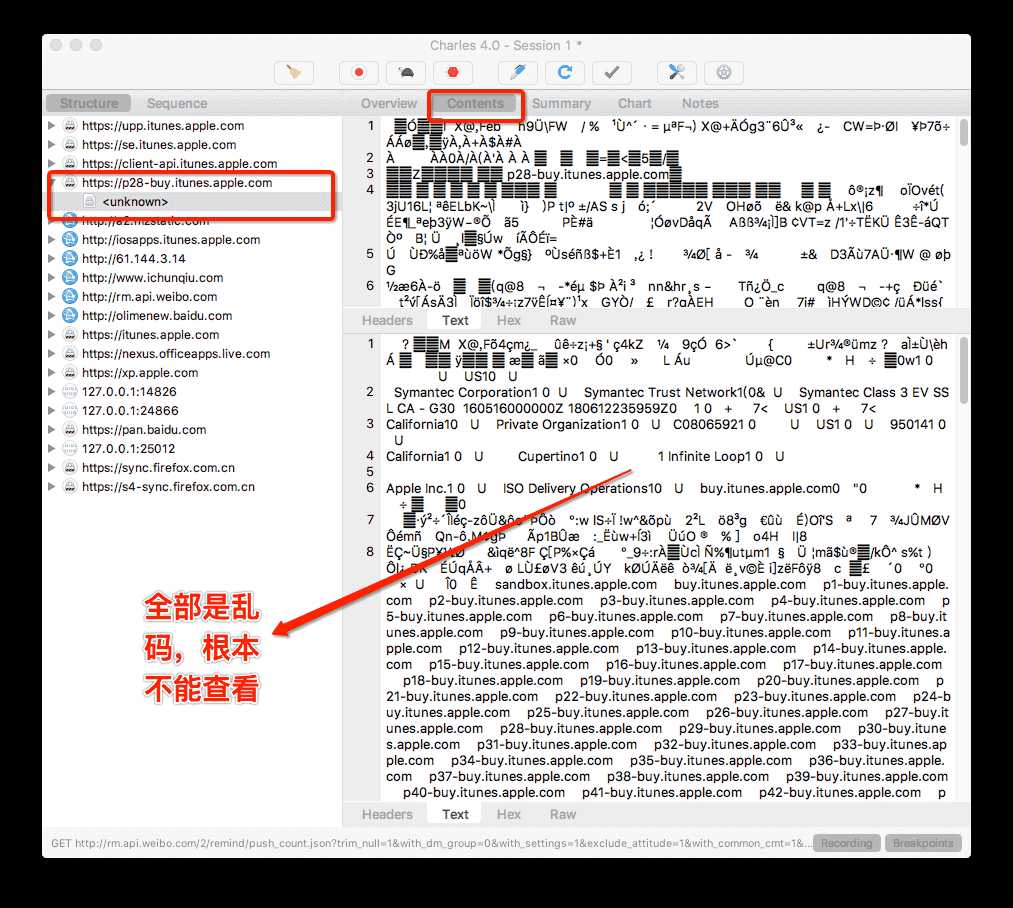1013x908 pixels.
Task: Click globe icon of olimenew.baidu.com
Action: click(x=70, y=315)
